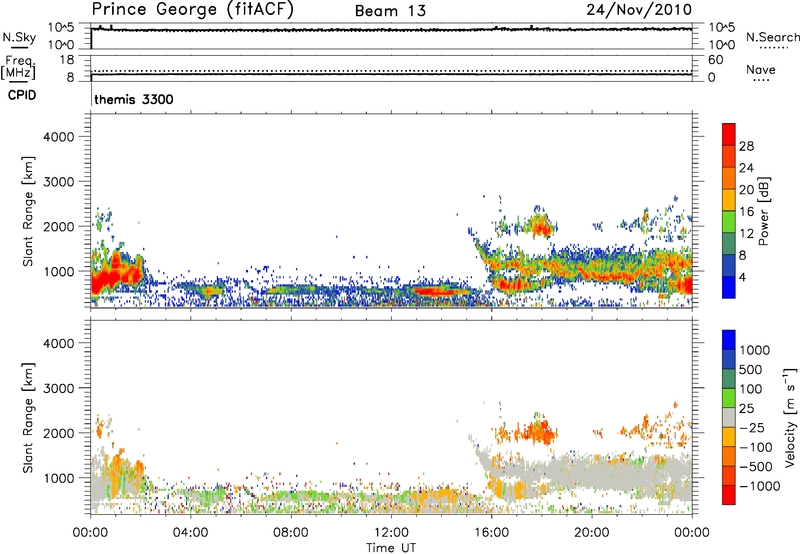Click the Freq. [MHz] axis label
The height and width of the screenshot is (554, 800).
pos(19,68)
